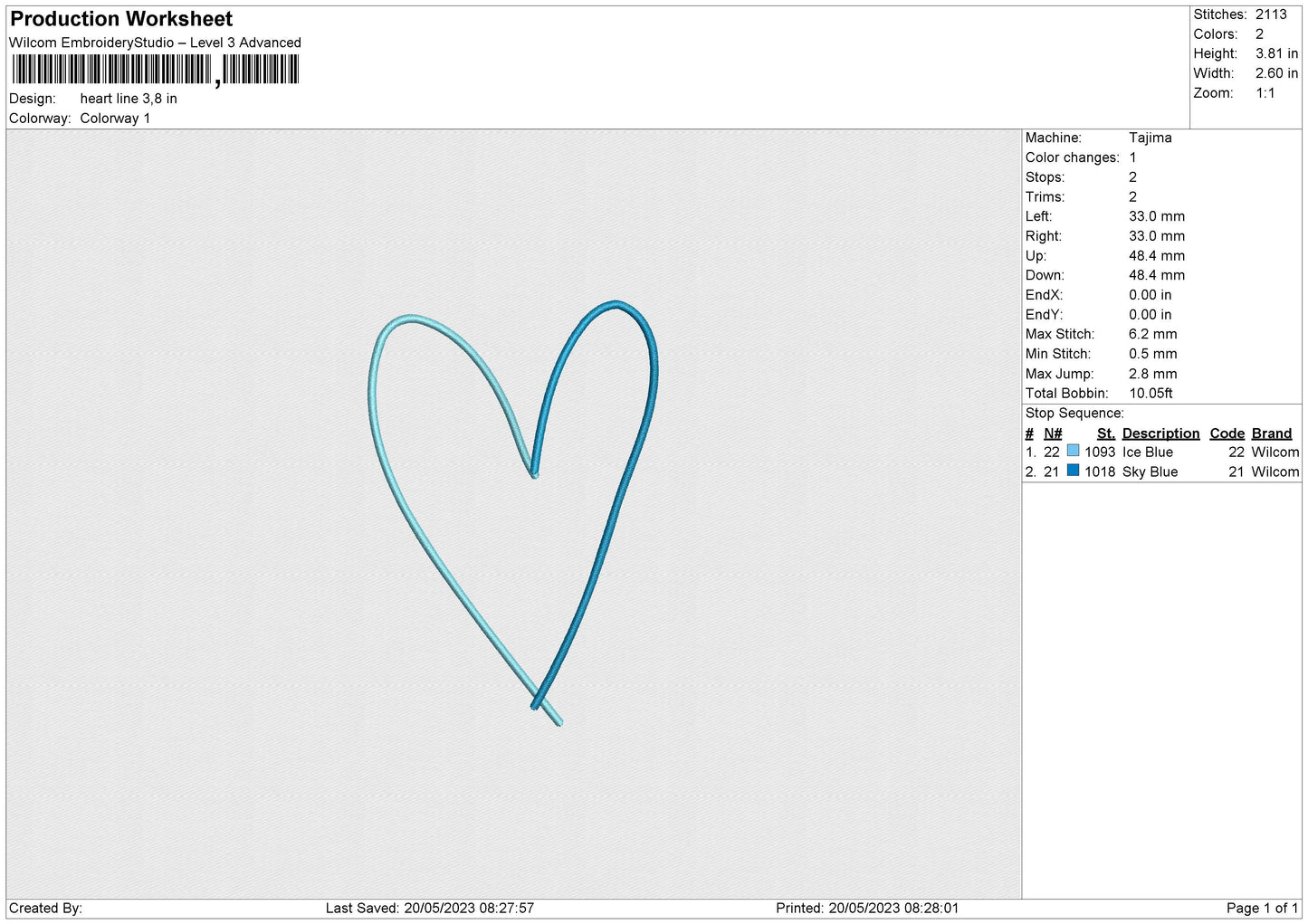Click the barcode under the title
1308x924 pixels.
tap(155, 71)
